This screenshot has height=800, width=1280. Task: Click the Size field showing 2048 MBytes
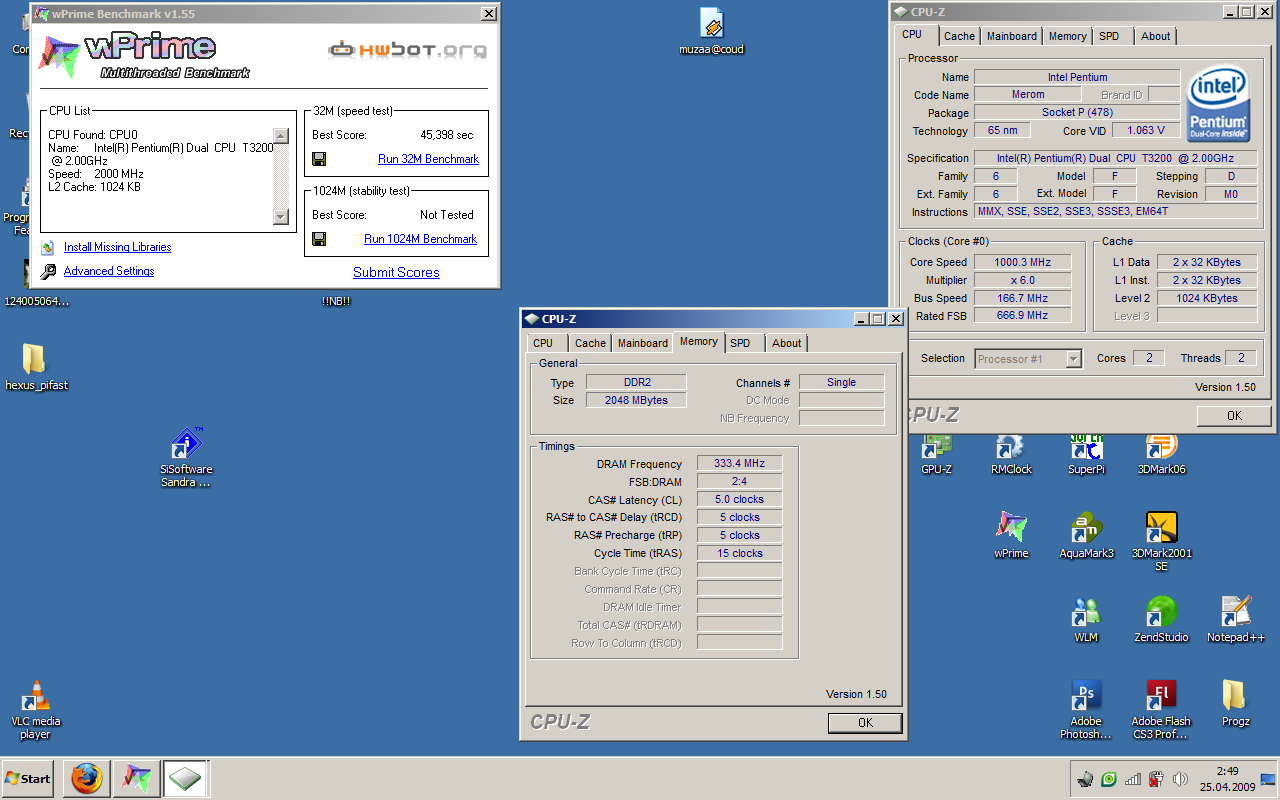636,400
